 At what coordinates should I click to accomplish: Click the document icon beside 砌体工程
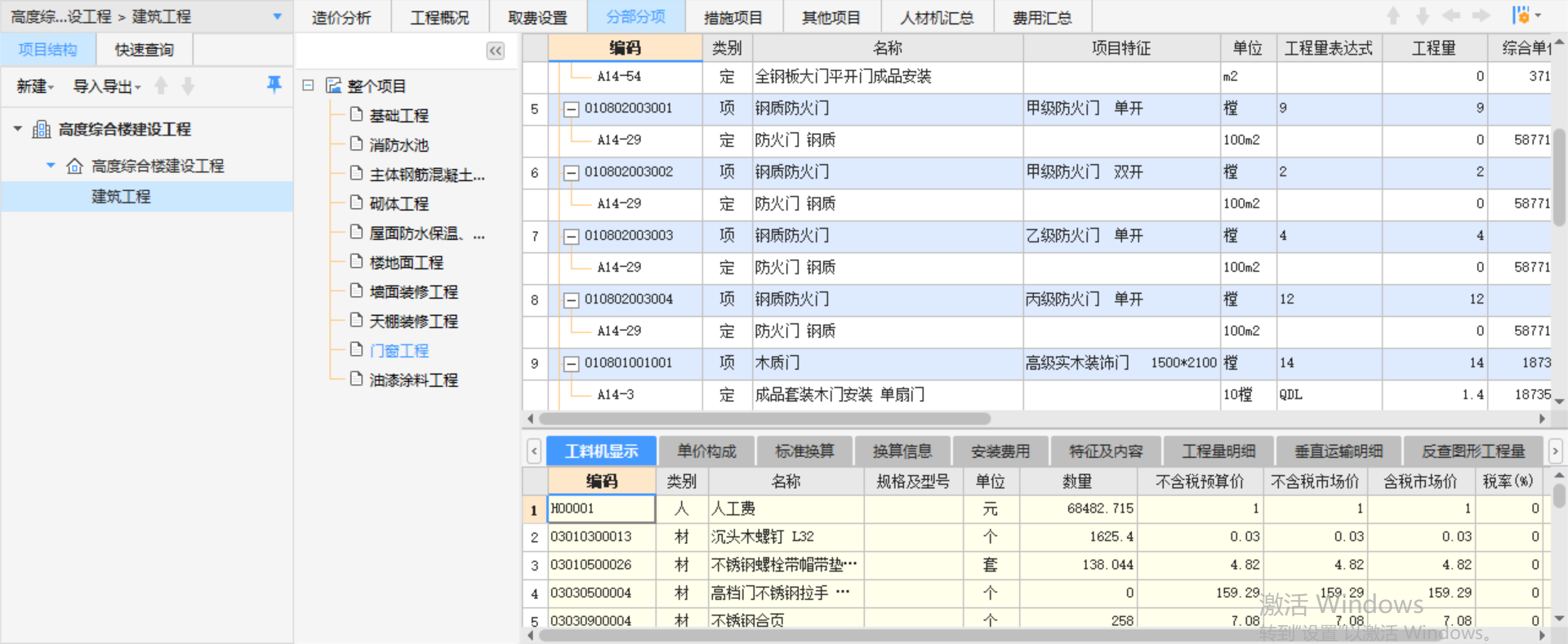click(x=356, y=202)
